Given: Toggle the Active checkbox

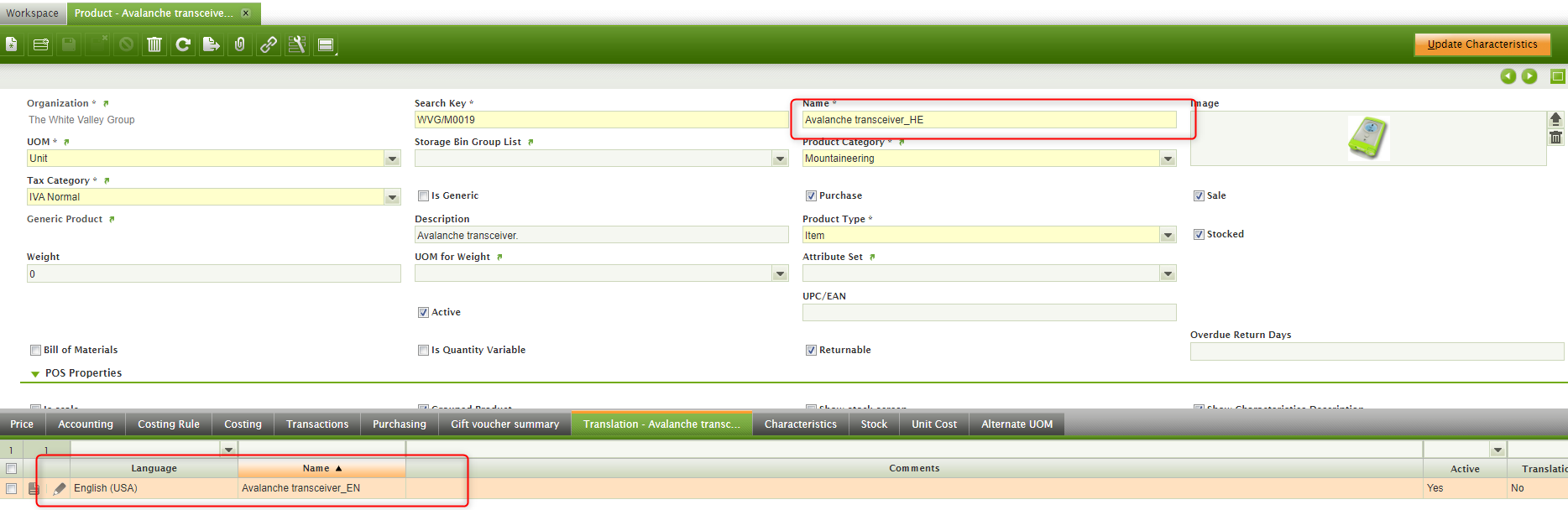Looking at the screenshot, I should [423, 312].
